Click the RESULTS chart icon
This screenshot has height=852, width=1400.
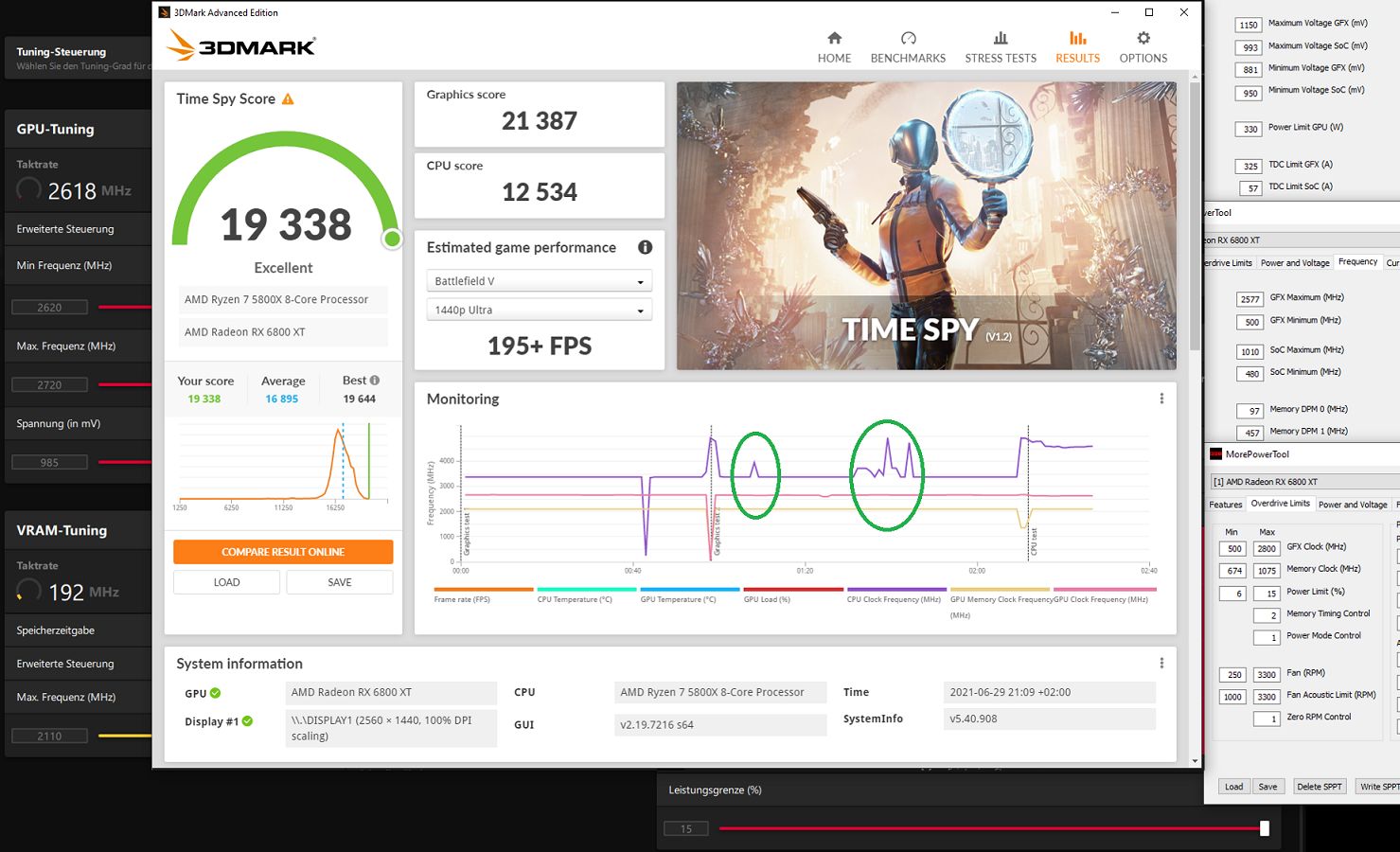1078,38
